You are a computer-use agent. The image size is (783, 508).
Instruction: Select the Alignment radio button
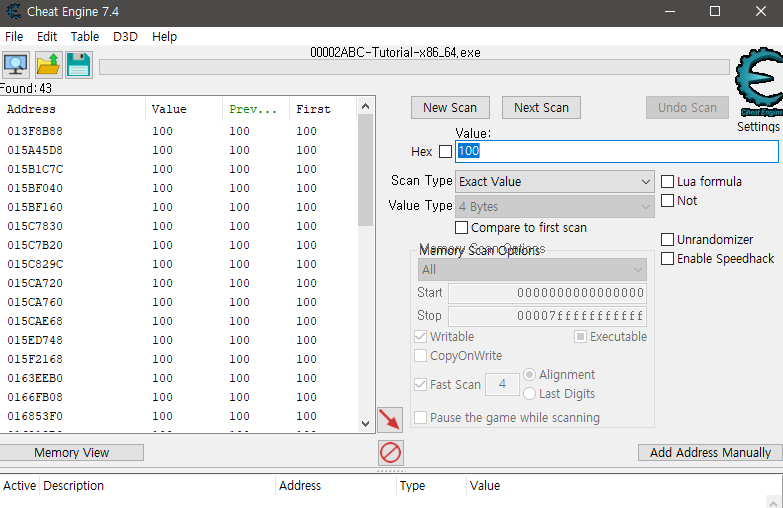pyautogui.click(x=529, y=375)
